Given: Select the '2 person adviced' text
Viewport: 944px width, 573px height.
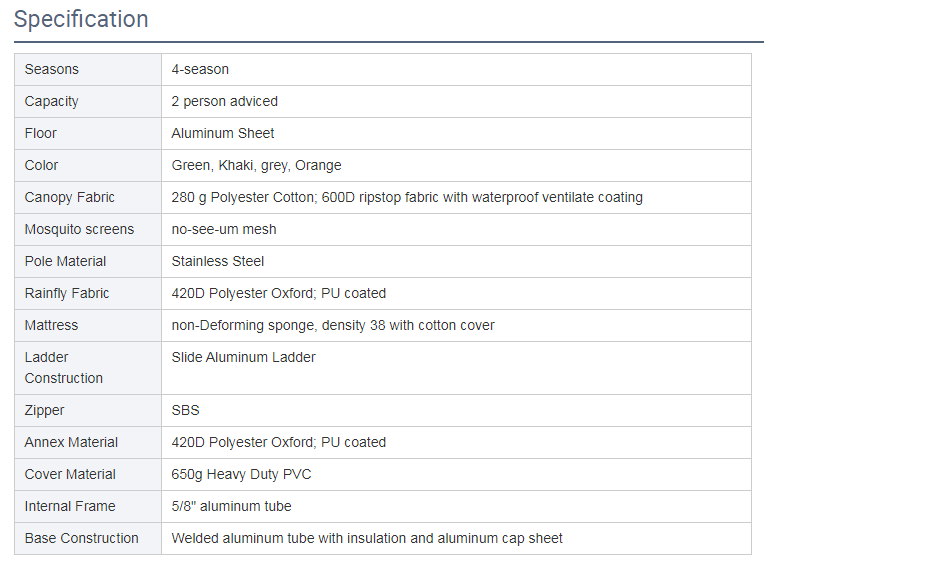Looking at the screenshot, I should [225, 101].
